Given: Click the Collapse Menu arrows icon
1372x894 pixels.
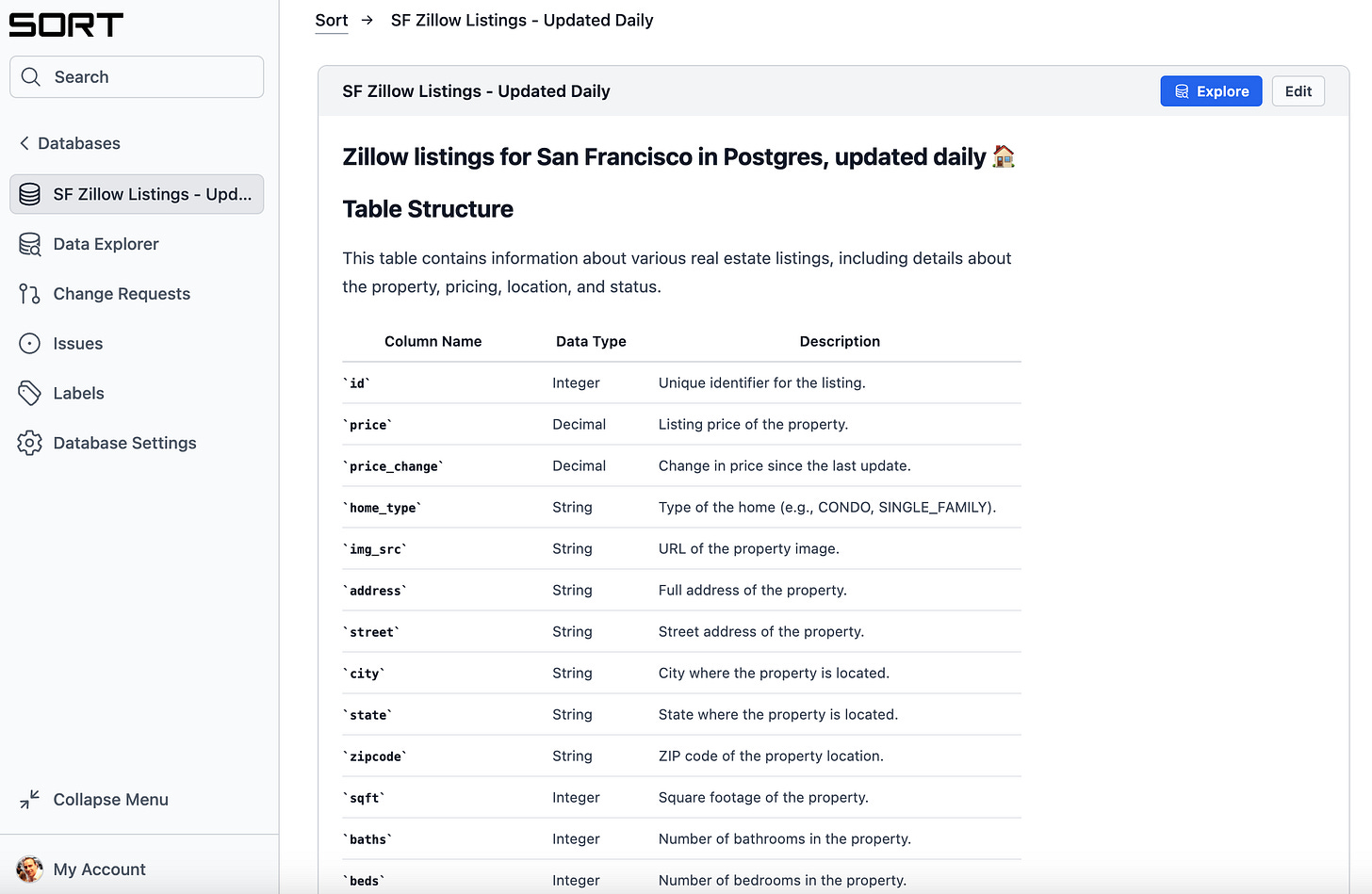Looking at the screenshot, I should (x=30, y=799).
